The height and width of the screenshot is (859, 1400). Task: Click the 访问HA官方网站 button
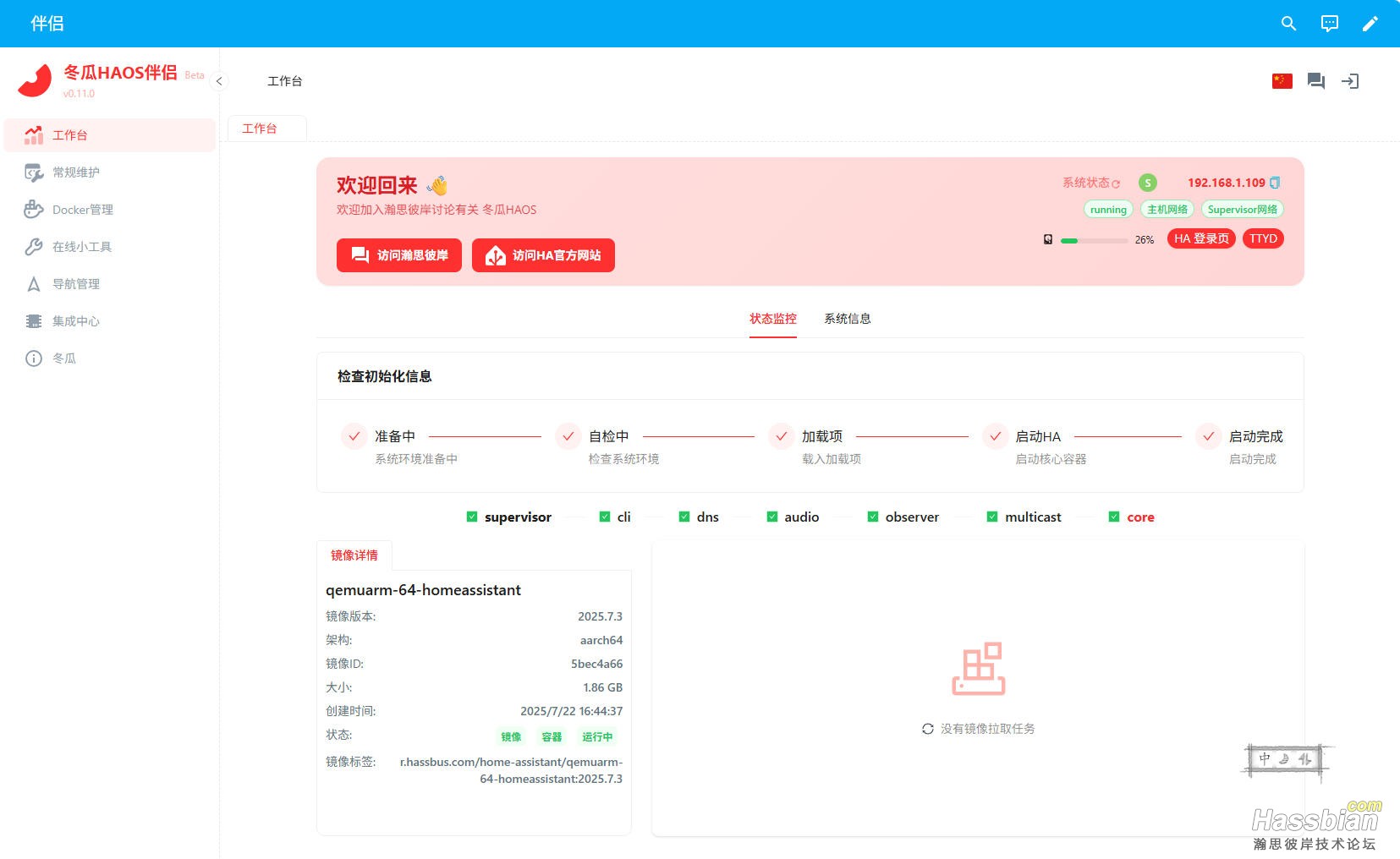tap(543, 255)
